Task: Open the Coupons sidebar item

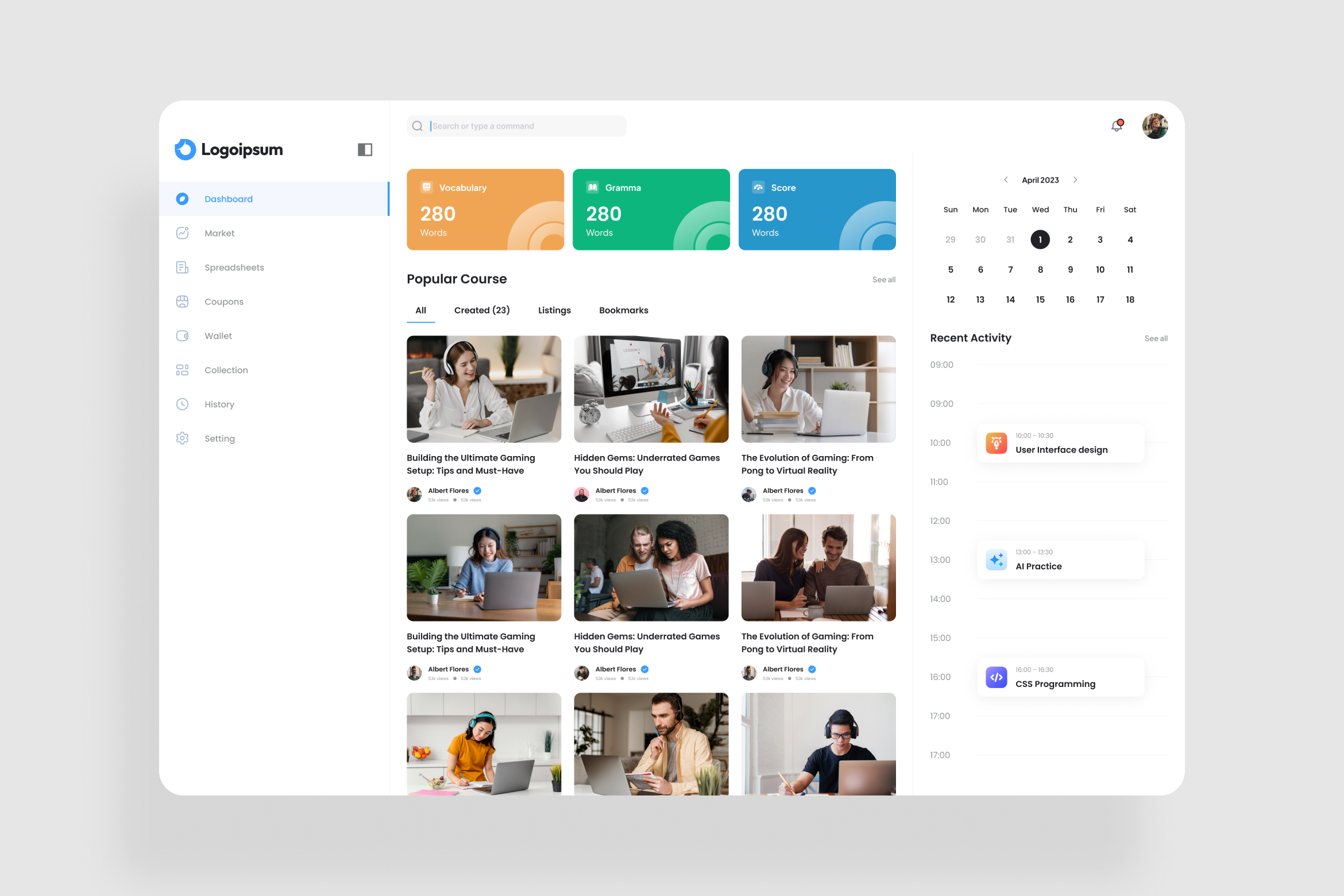Action: [223, 302]
